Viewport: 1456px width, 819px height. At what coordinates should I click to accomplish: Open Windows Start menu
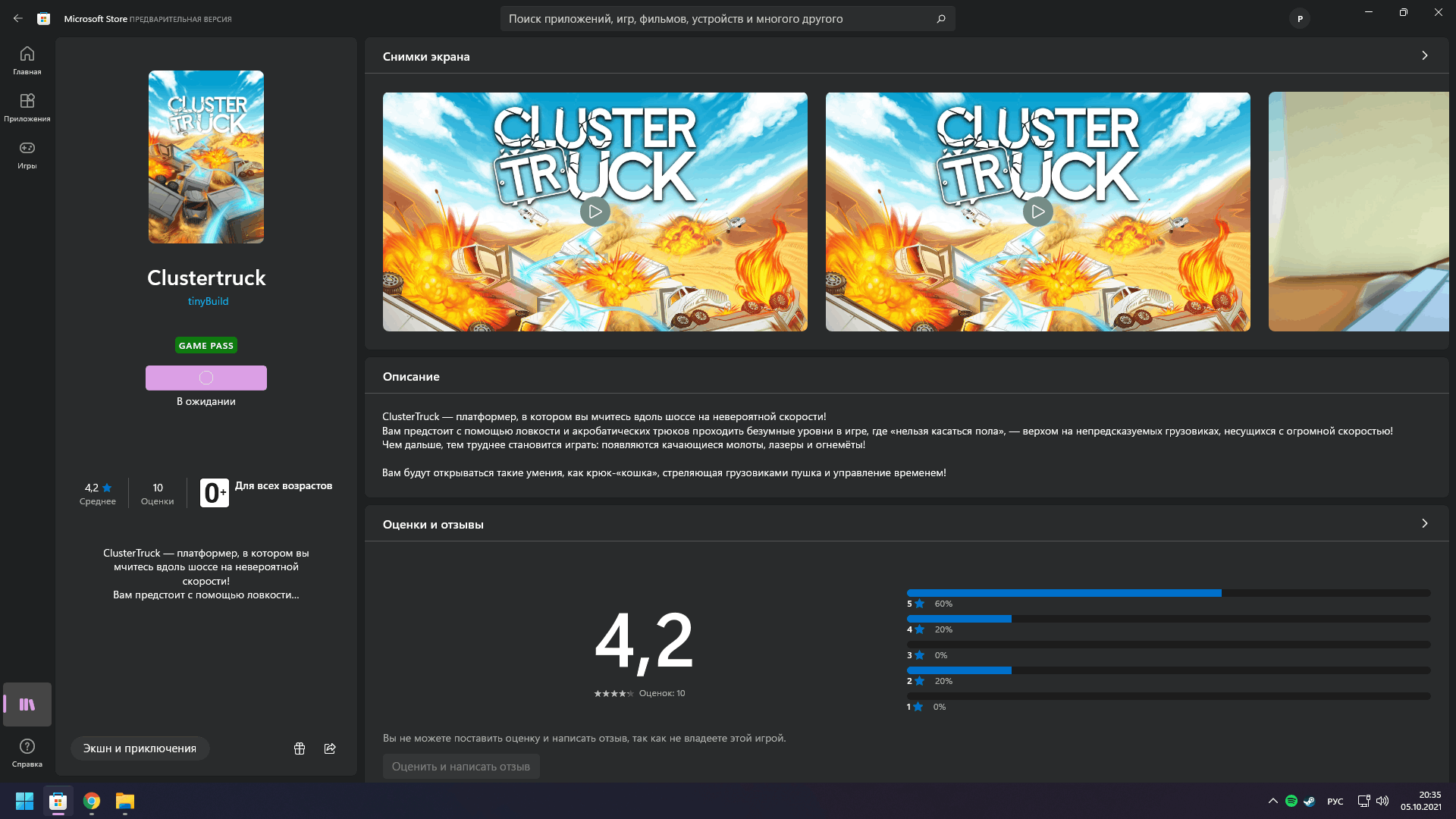(x=24, y=801)
